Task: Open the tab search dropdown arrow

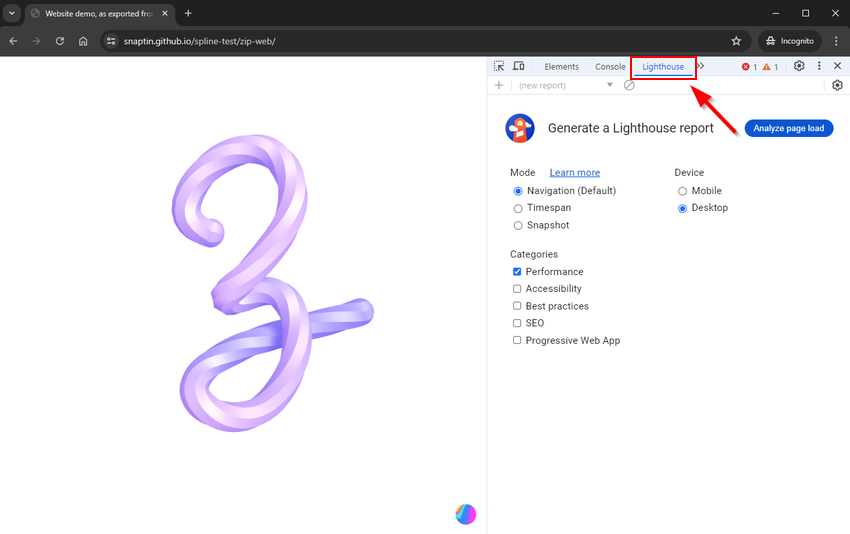Action: pos(12,13)
